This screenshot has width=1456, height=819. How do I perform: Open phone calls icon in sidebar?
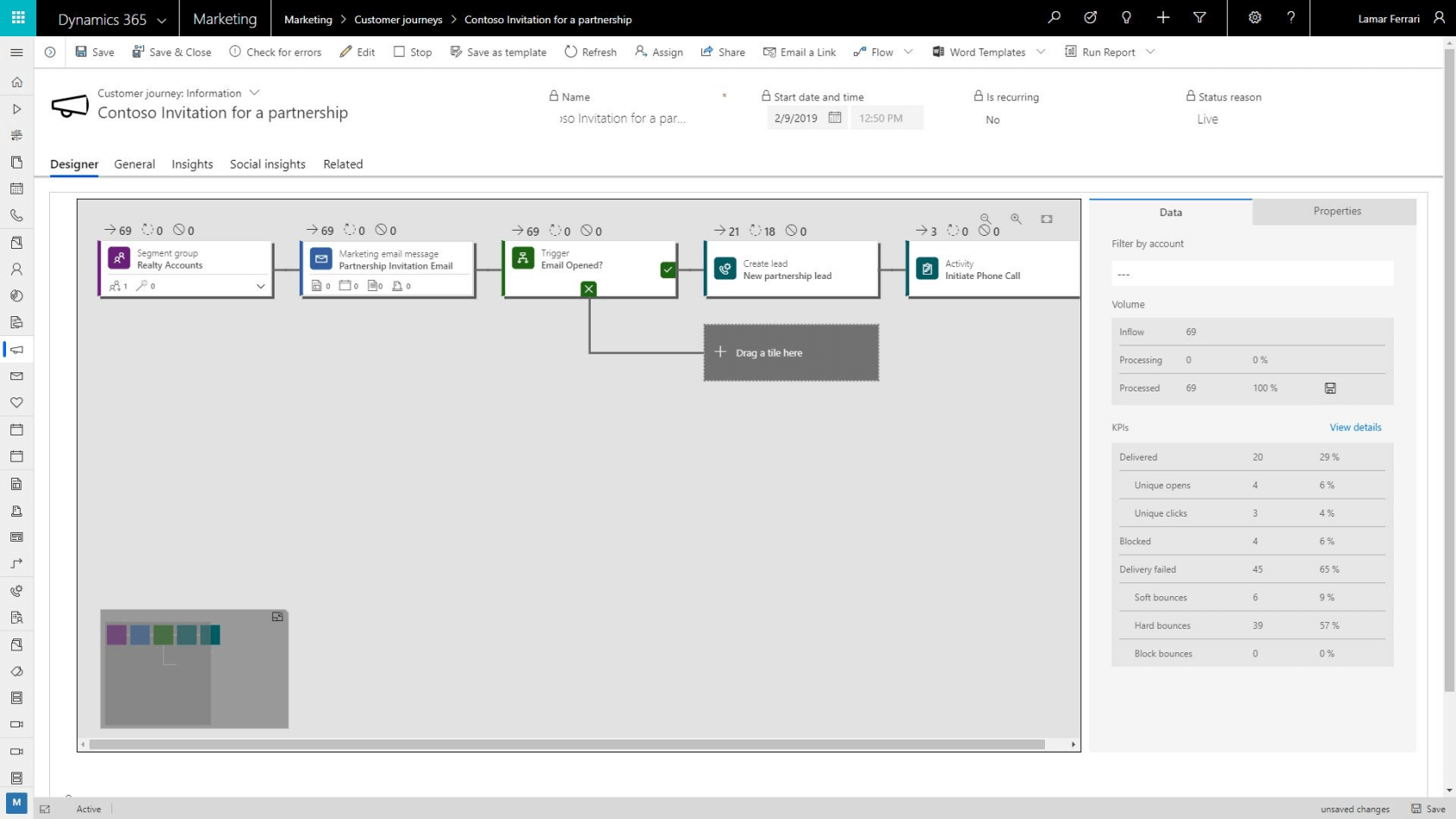pyautogui.click(x=16, y=215)
